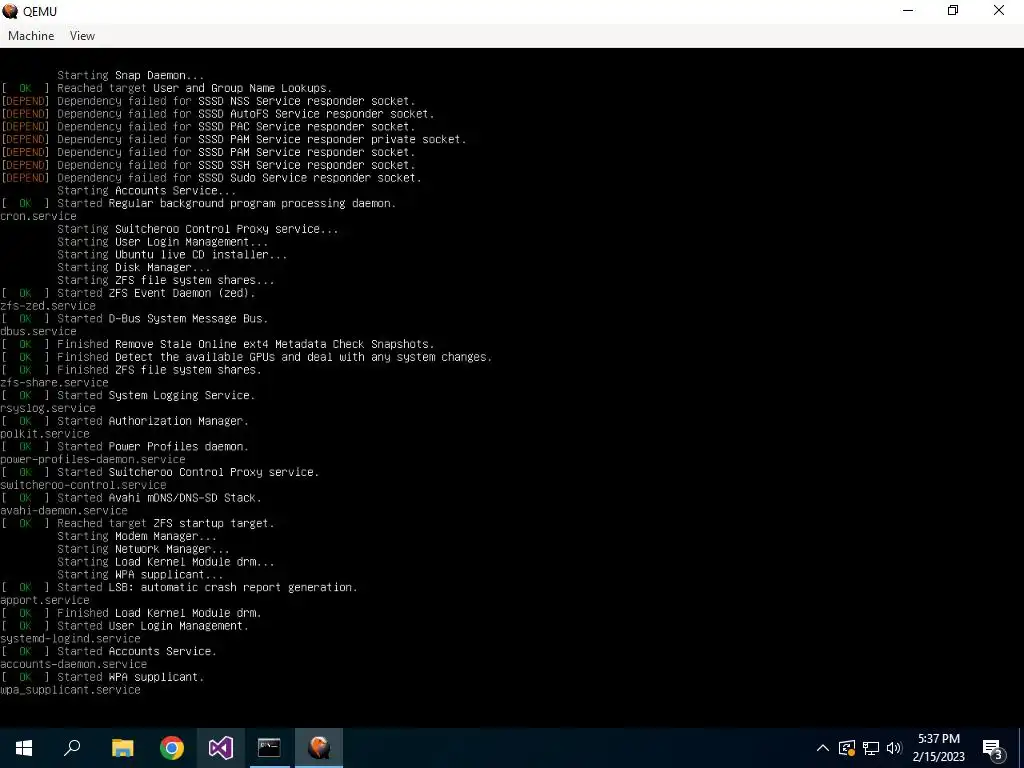Open the volume speaker tray icon
The height and width of the screenshot is (768, 1024).
point(894,748)
